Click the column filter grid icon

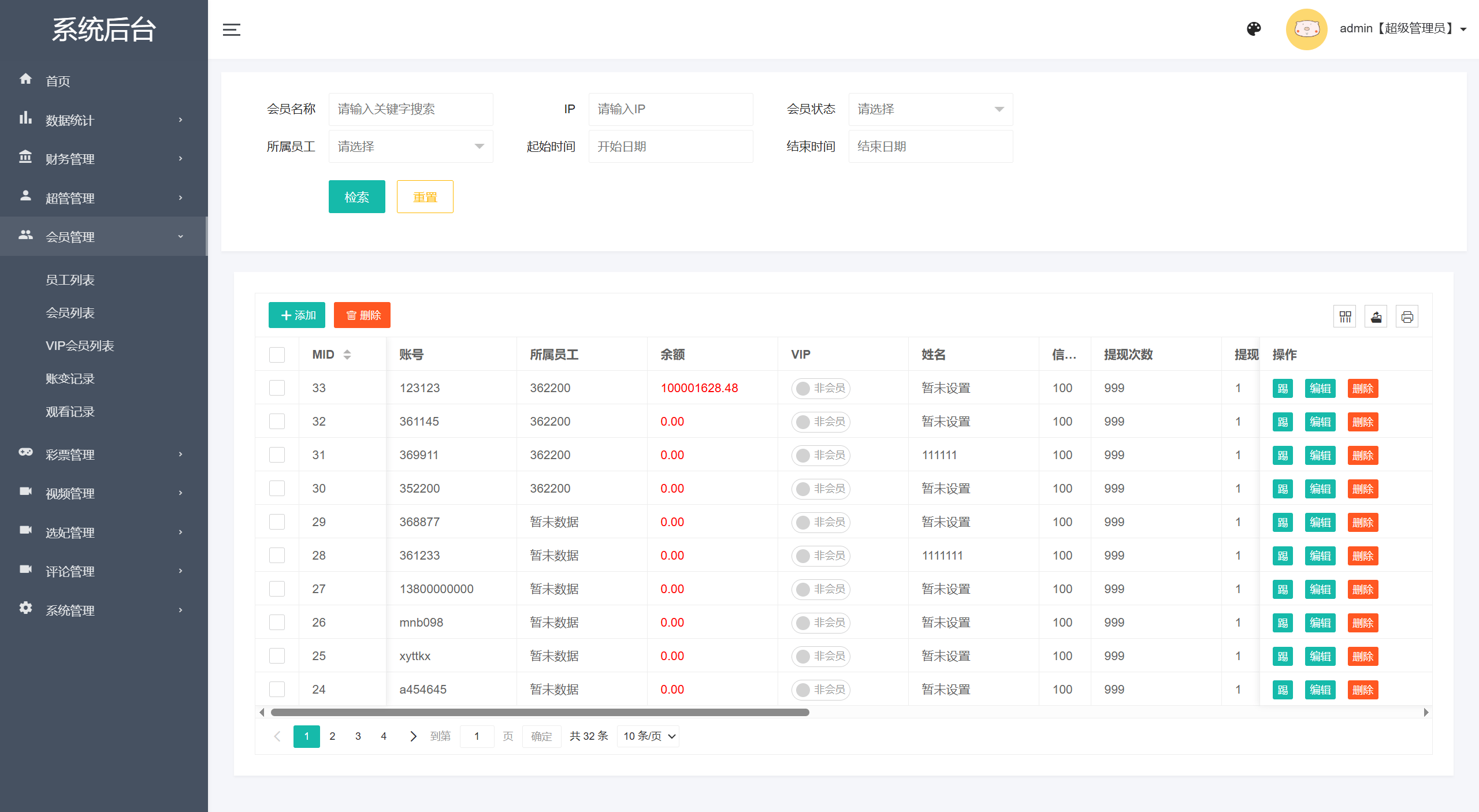coord(1345,316)
